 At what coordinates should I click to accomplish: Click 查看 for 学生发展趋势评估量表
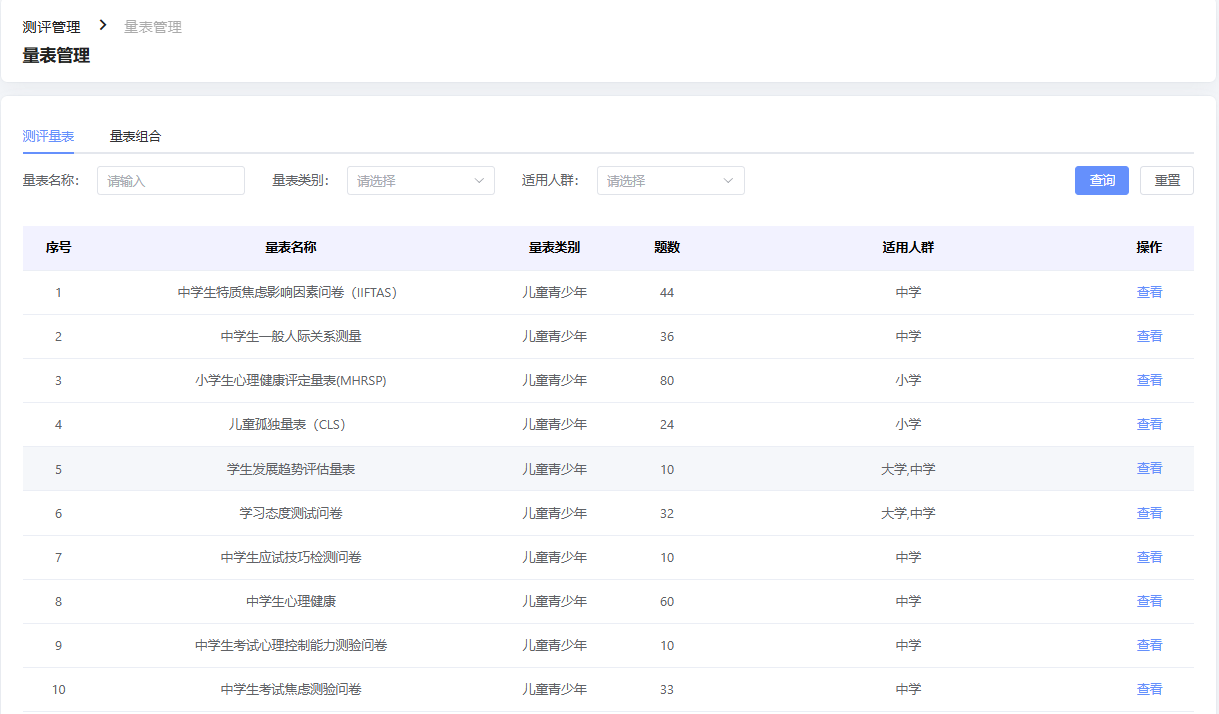pos(1149,468)
